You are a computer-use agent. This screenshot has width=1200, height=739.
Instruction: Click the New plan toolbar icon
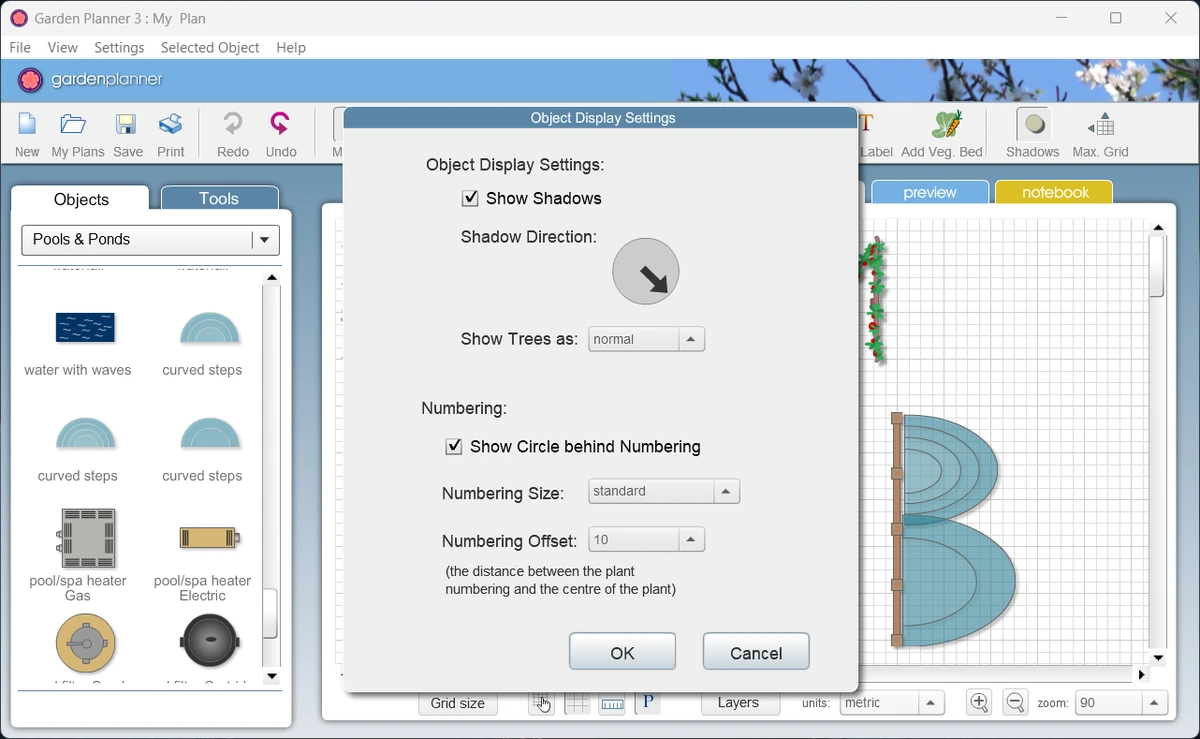click(27, 125)
